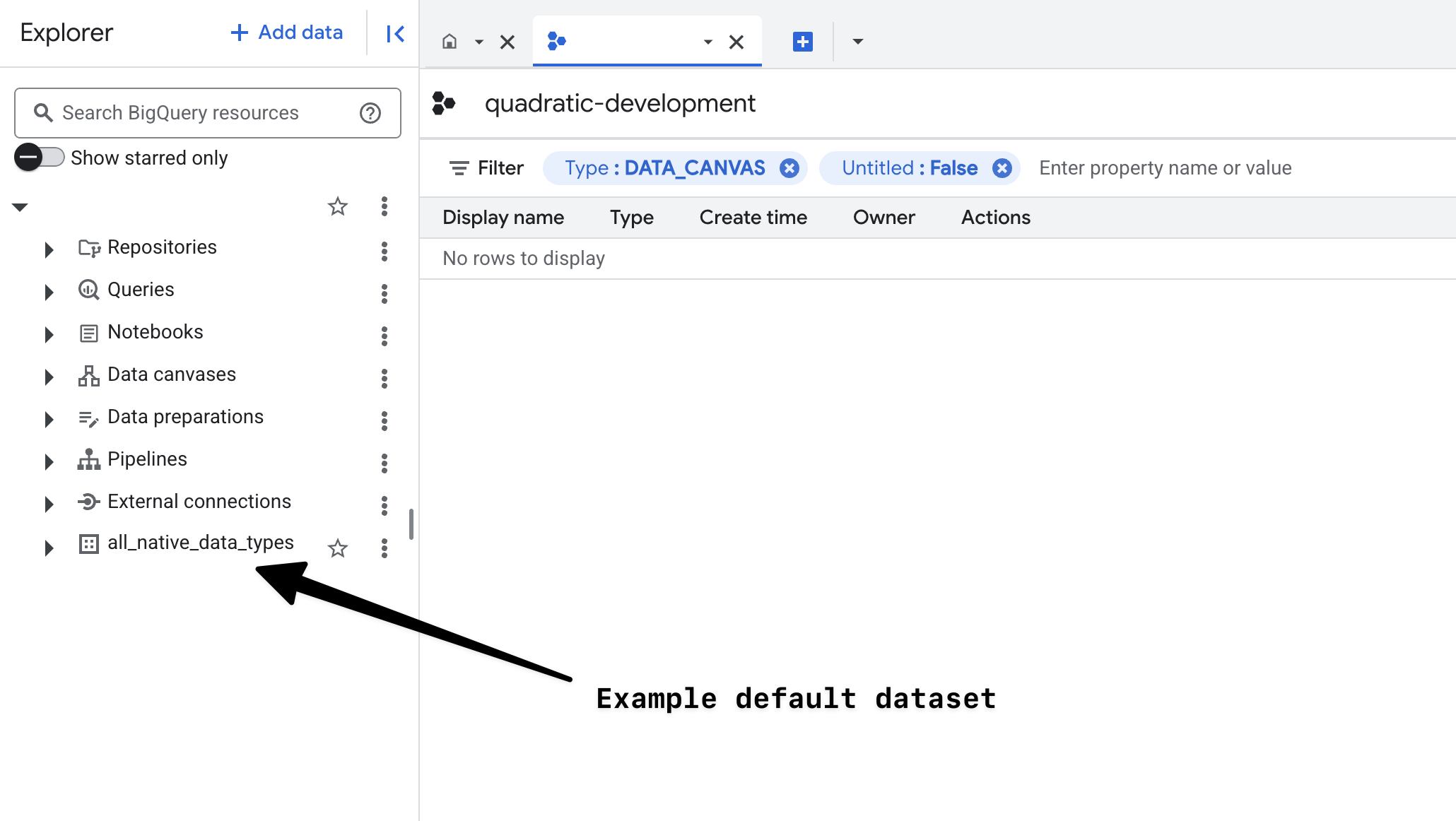
Task: Open more actions menu for Data canvases
Action: pos(384,378)
